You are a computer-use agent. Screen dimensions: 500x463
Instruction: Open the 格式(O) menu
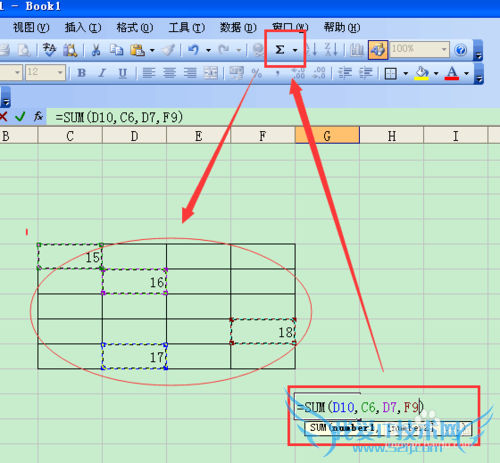(x=135, y=27)
